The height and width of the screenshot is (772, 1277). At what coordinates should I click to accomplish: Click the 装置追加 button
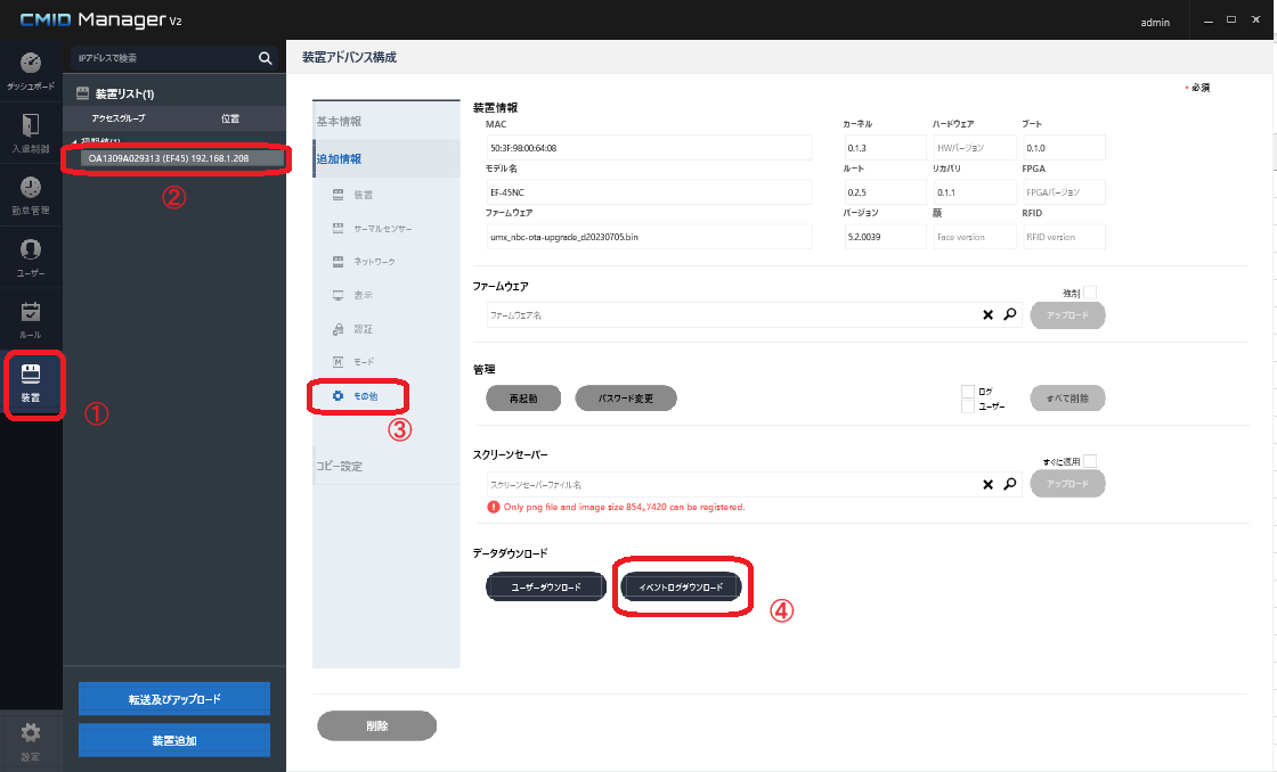(x=174, y=741)
